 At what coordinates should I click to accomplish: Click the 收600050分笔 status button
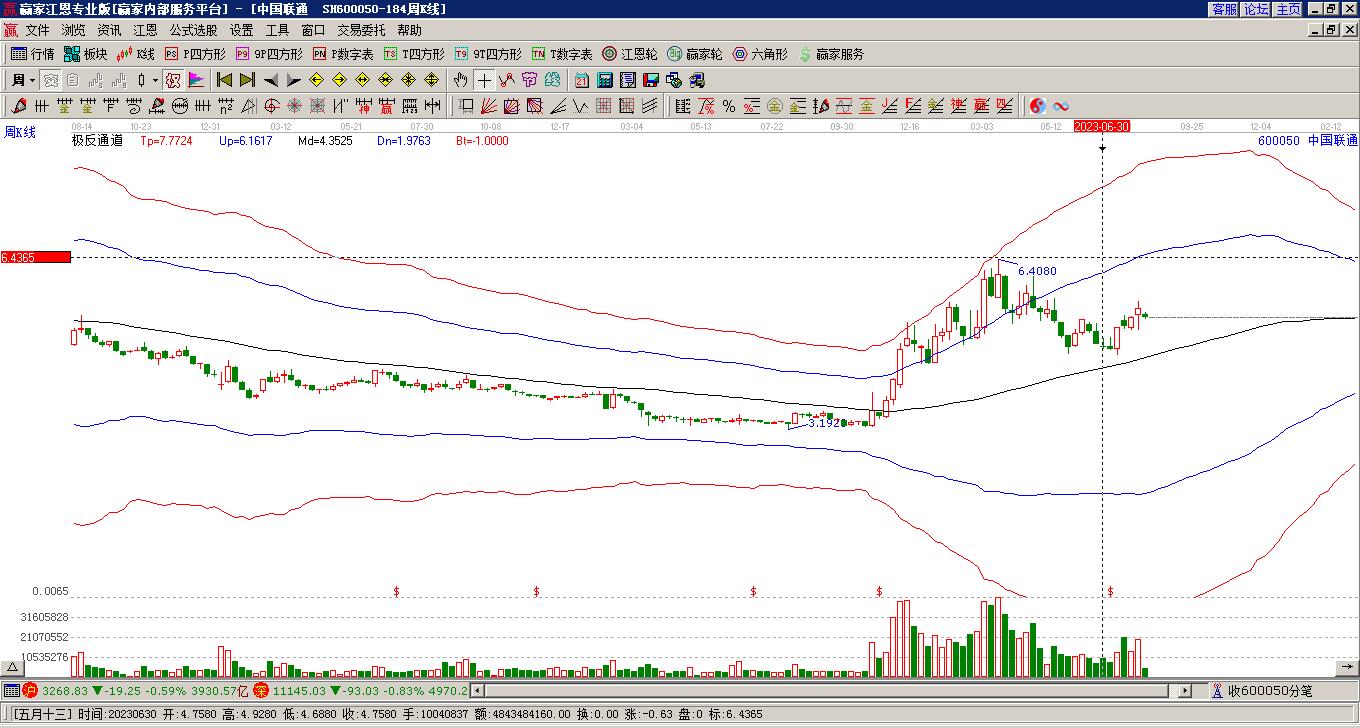click(x=1269, y=691)
